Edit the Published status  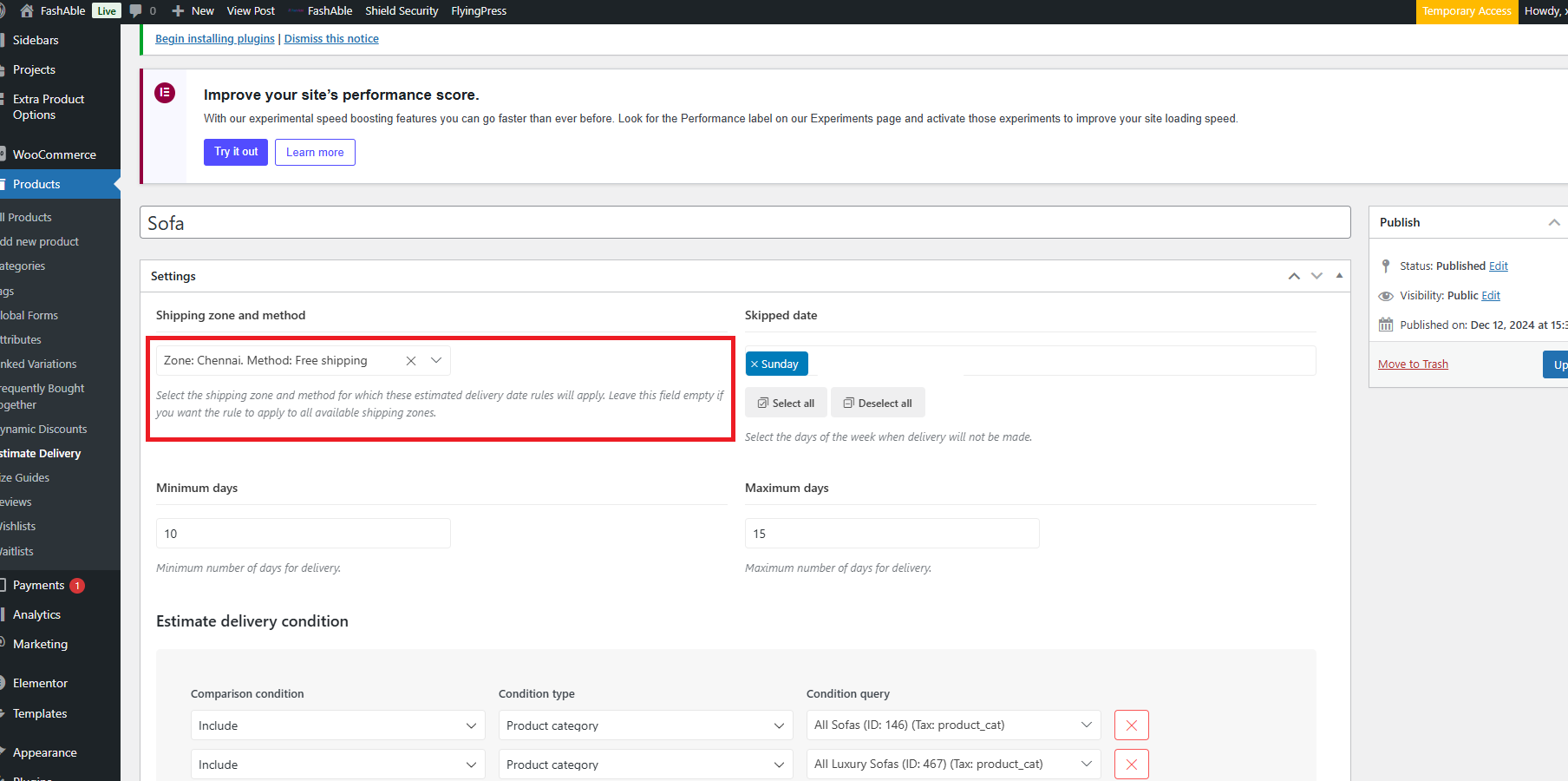click(x=1499, y=266)
